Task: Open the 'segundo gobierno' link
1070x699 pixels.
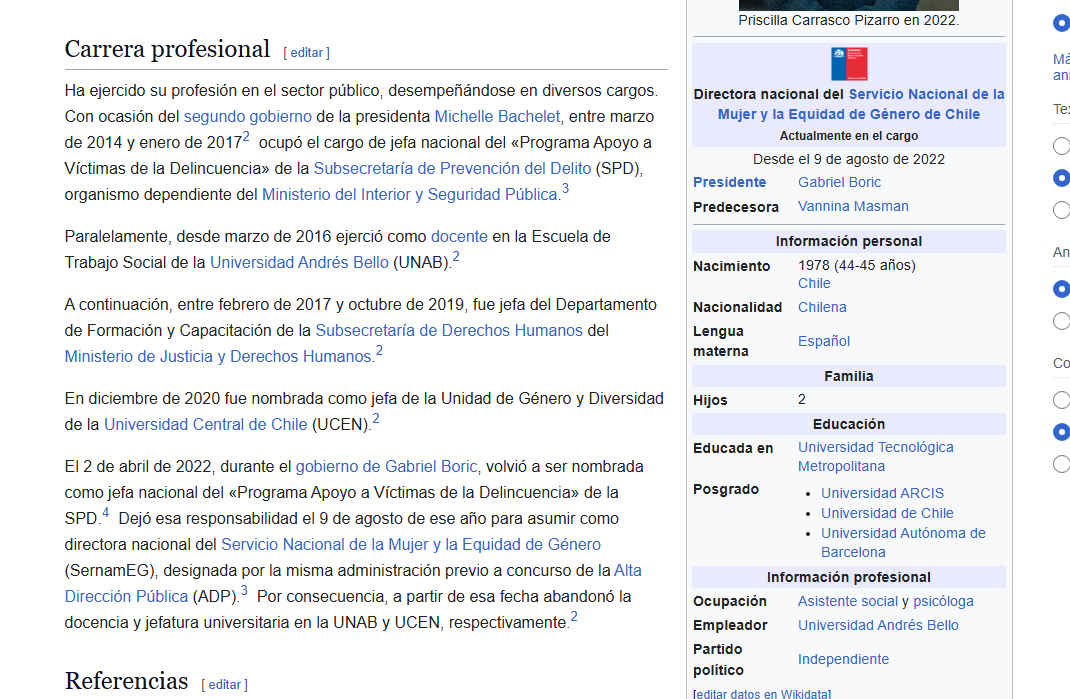Action: pos(248,117)
